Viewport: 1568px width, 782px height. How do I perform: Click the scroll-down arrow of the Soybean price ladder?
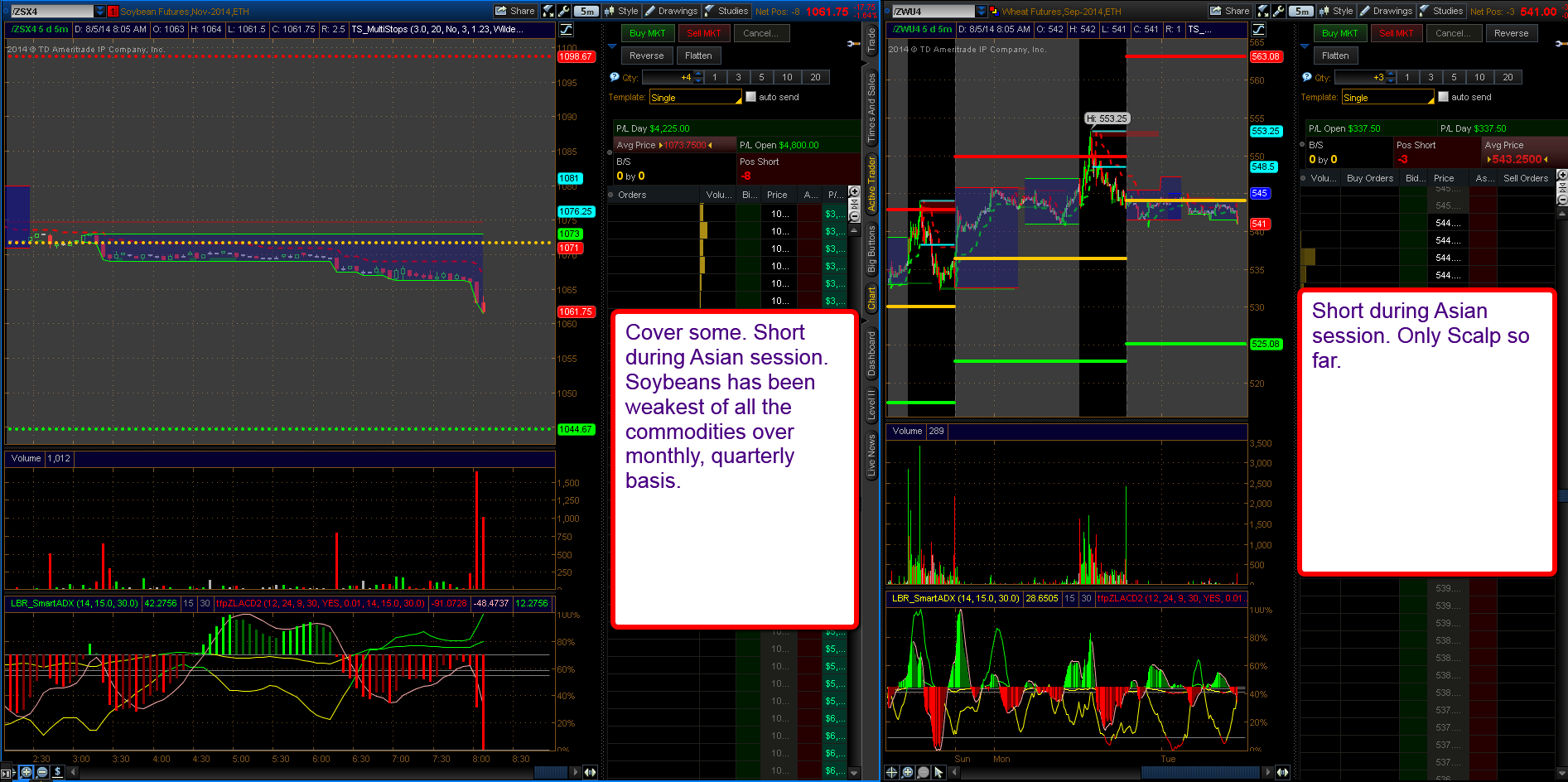(x=854, y=772)
